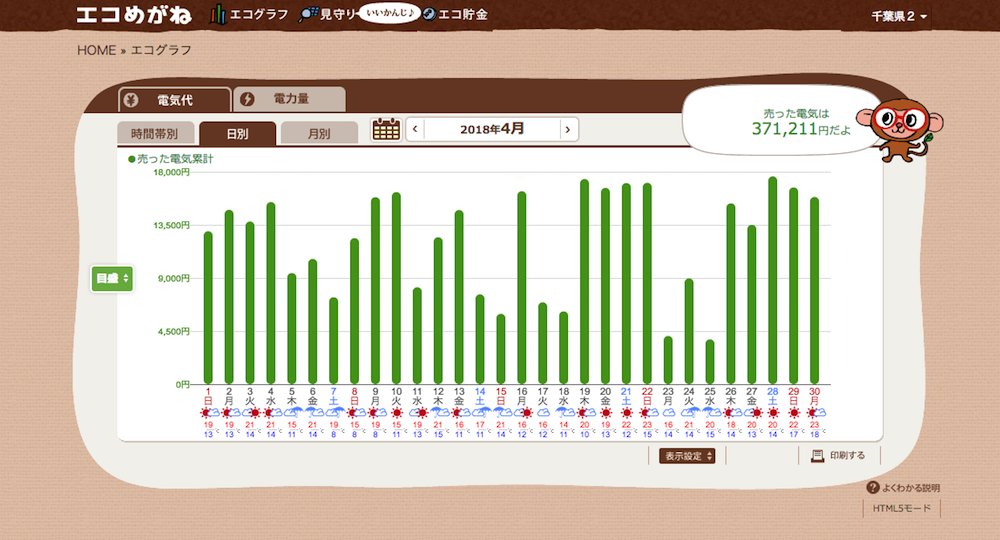Viewport: 1000px width, 540px height.
Task: Click the printer icon beside 印刷する
Action: (x=817, y=456)
